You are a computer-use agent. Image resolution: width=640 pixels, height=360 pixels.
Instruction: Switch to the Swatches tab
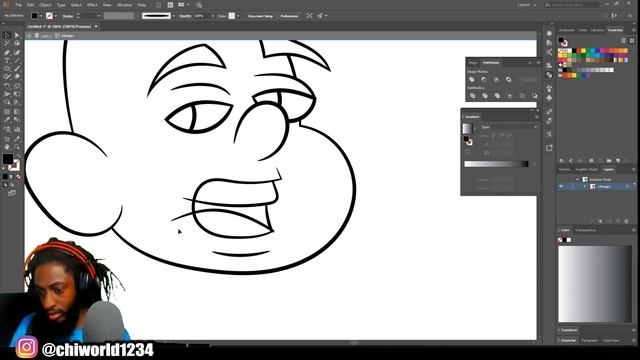615,30
